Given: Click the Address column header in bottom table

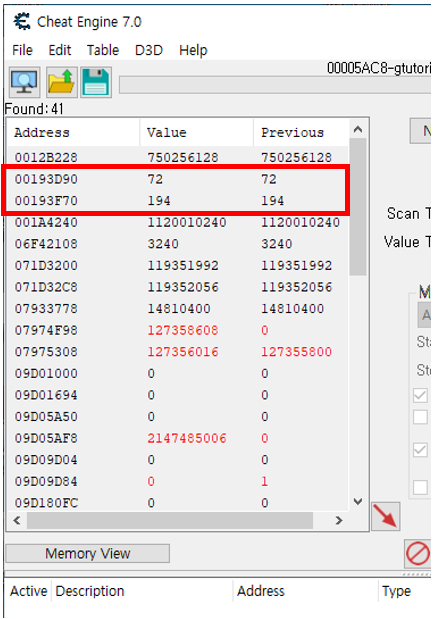Looking at the screenshot, I should 306,591.
